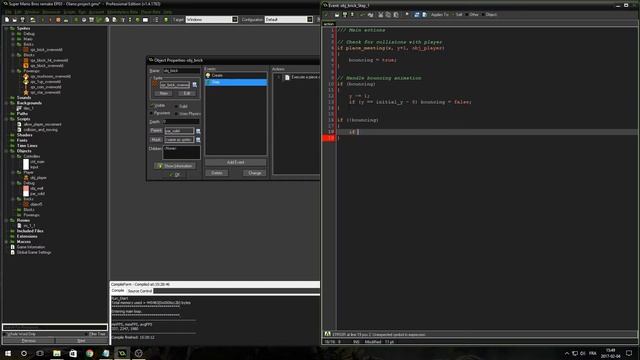The image size is (640, 360).
Task: Collapse the Rooms folder in resource tree
Action: (6, 220)
